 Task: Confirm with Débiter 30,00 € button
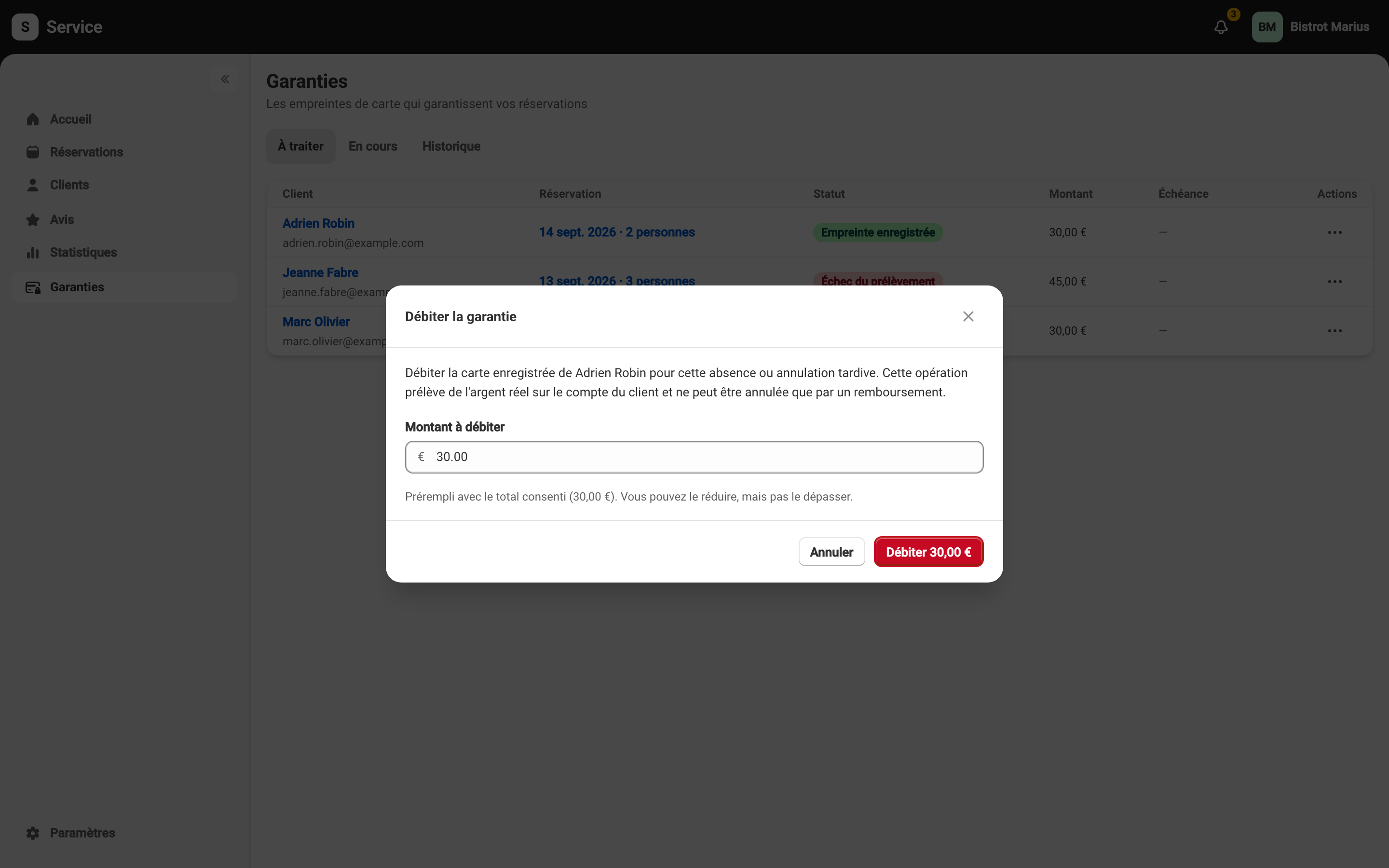pos(928,552)
